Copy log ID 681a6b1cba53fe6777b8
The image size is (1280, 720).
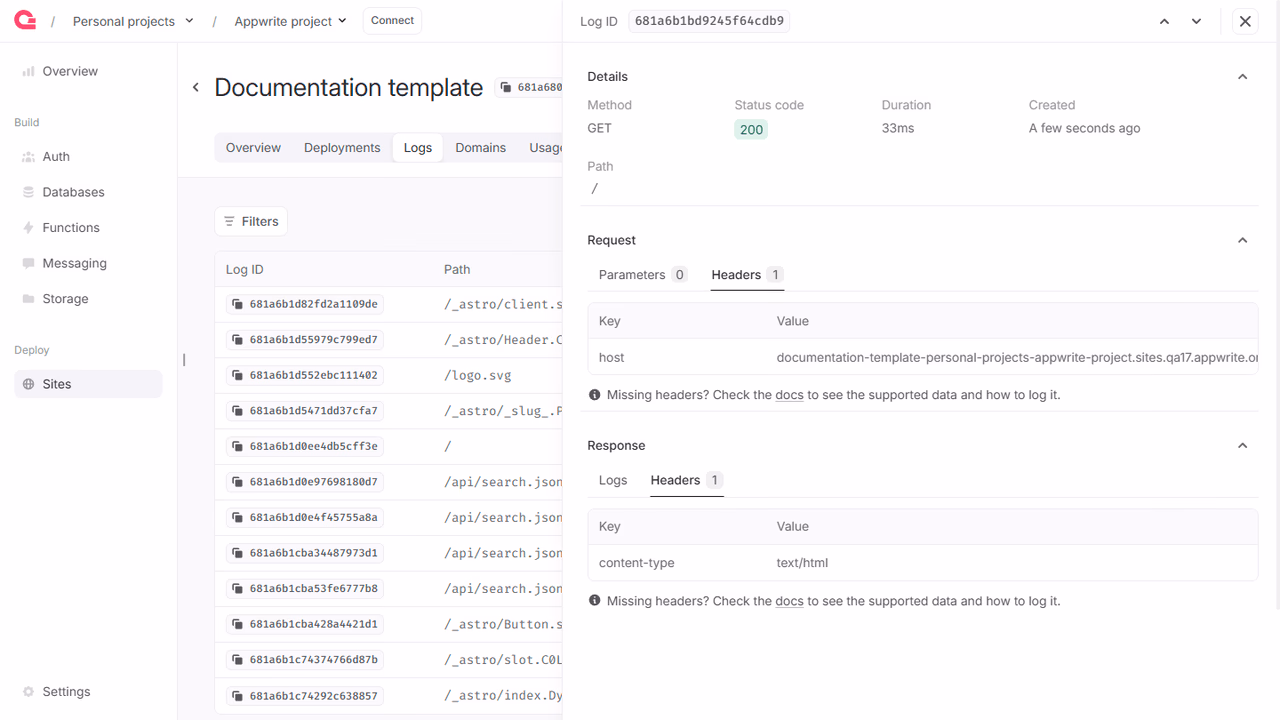click(x=304, y=589)
